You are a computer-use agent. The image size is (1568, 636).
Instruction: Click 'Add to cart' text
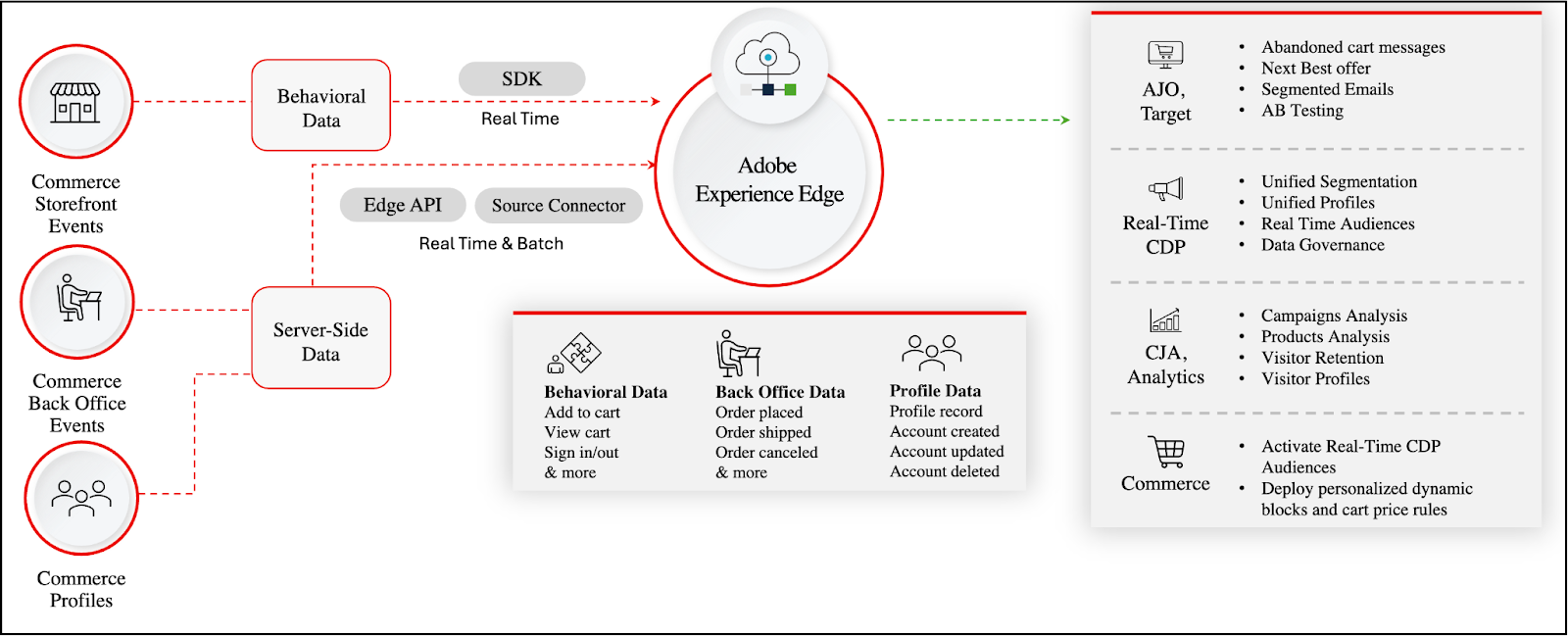point(582,413)
